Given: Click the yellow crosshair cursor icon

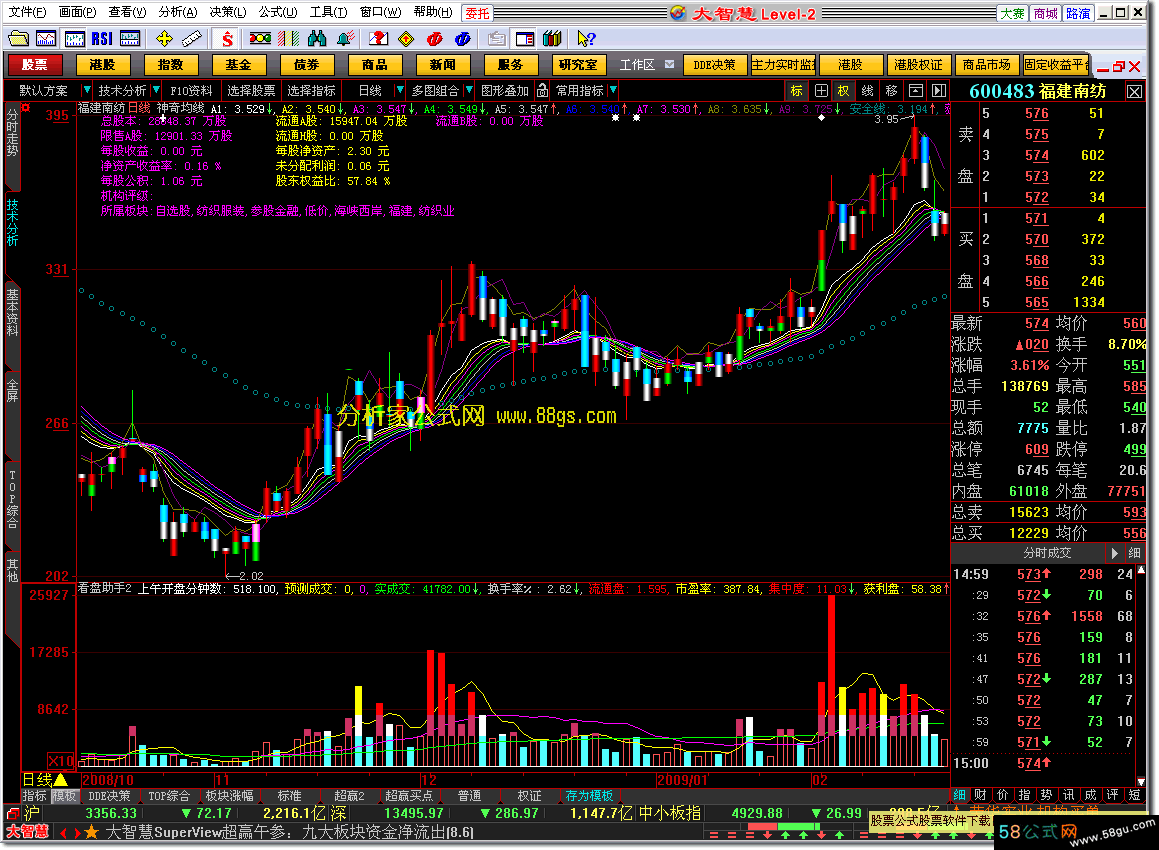Looking at the screenshot, I should pyautogui.click(x=163, y=38).
